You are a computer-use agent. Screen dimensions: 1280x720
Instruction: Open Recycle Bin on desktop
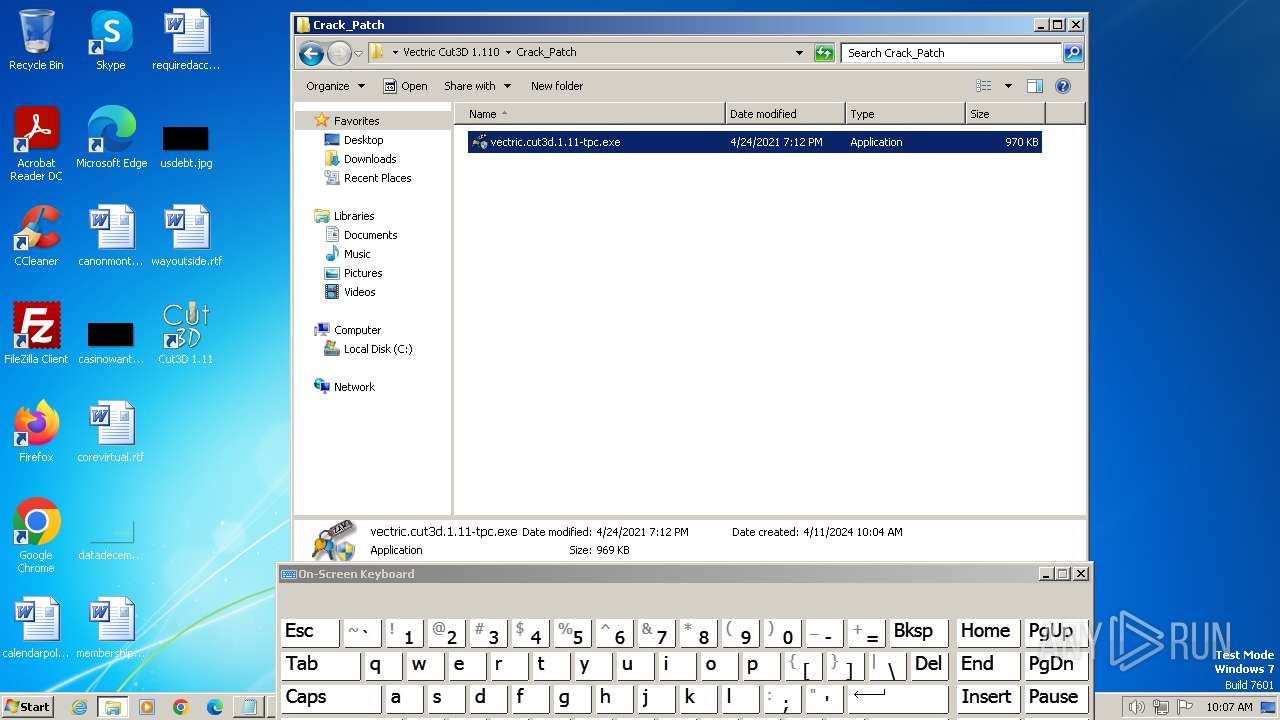coord(36,40)
